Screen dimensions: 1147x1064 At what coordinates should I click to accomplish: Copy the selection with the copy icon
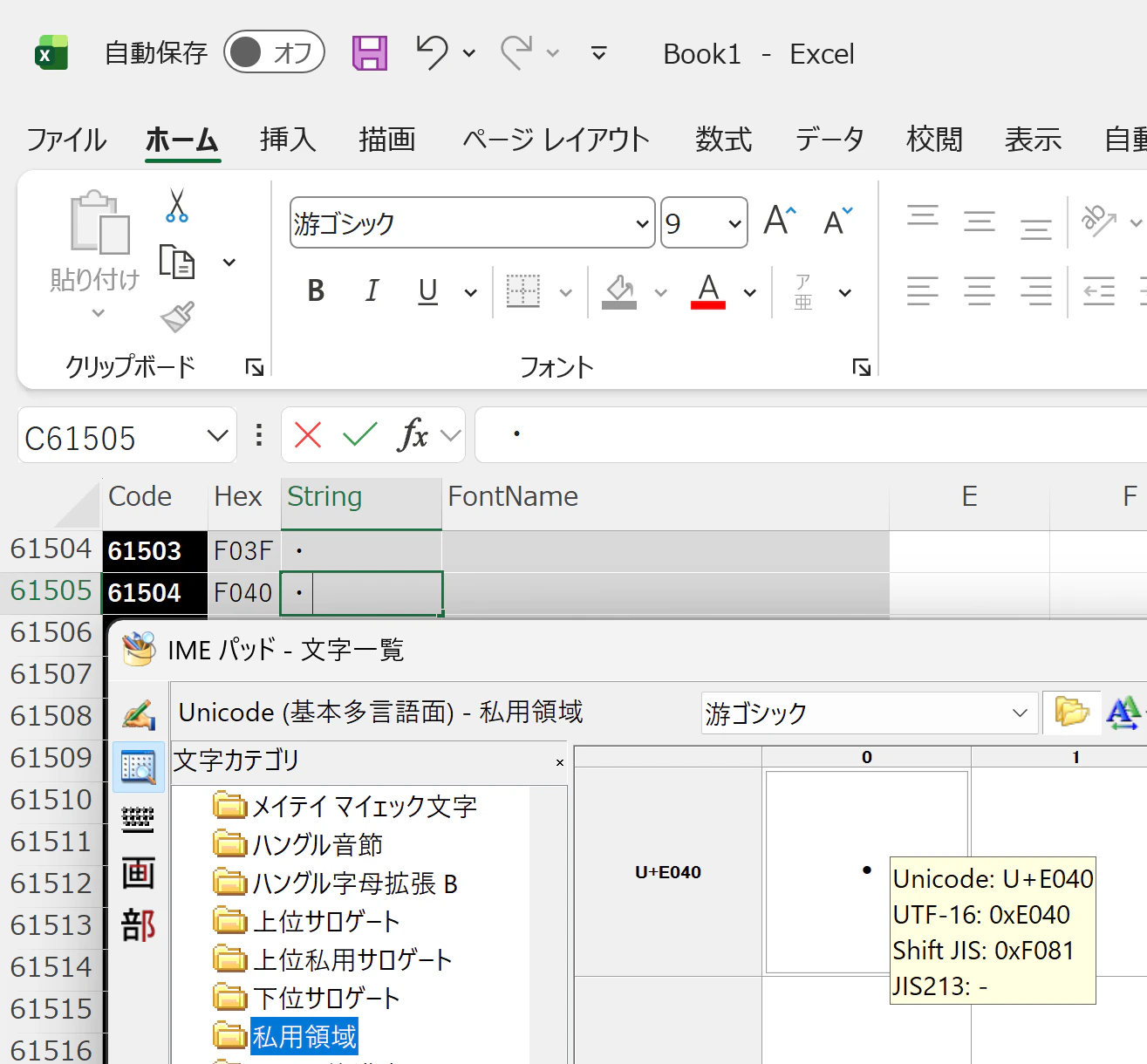(x=177, y=262)
